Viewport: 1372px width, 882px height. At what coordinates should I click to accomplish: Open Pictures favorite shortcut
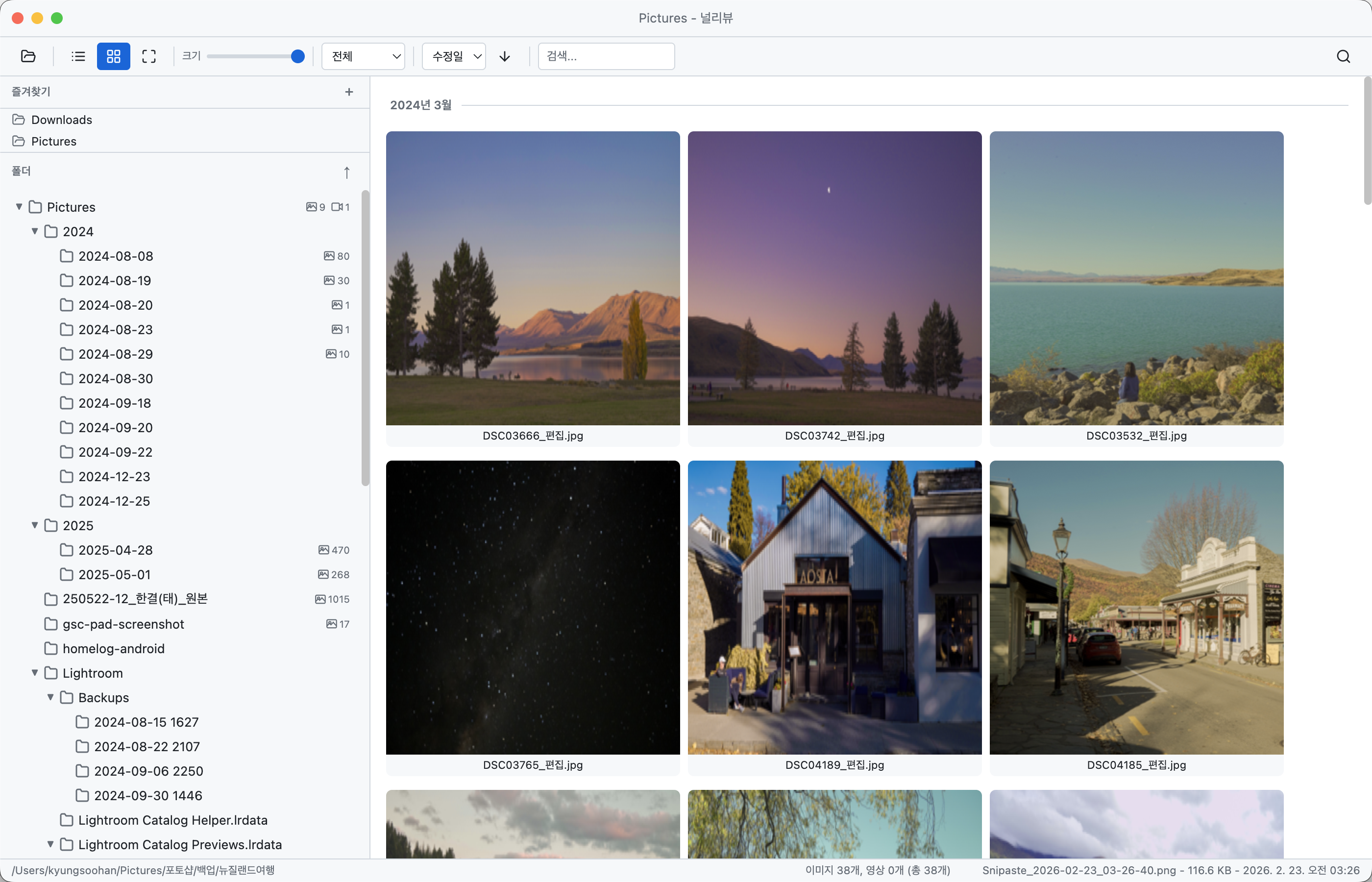(x=53, y=142)
